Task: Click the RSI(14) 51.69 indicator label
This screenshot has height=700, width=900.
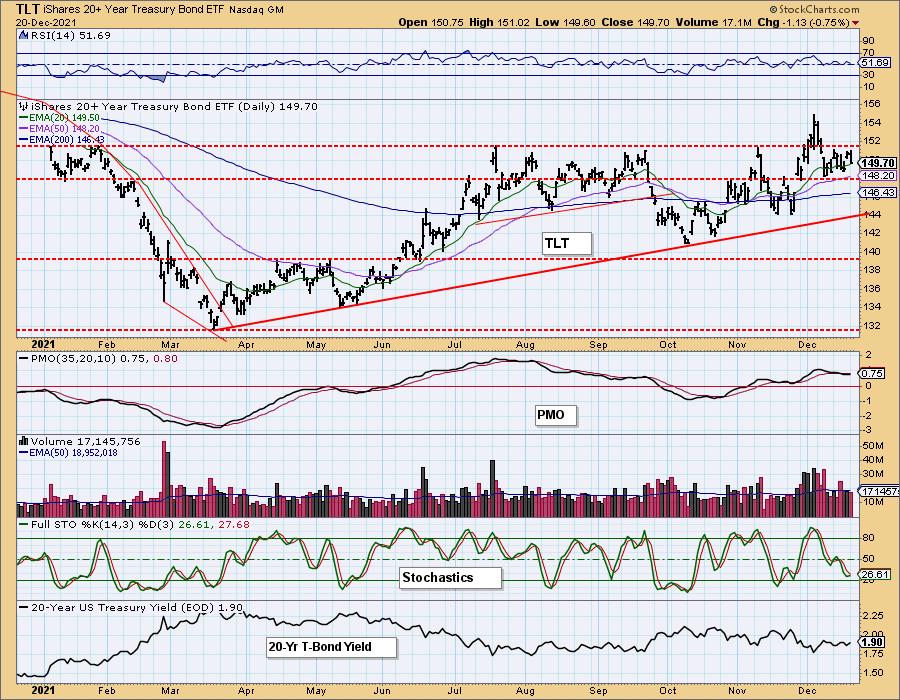Action: [x=70, y=35]
